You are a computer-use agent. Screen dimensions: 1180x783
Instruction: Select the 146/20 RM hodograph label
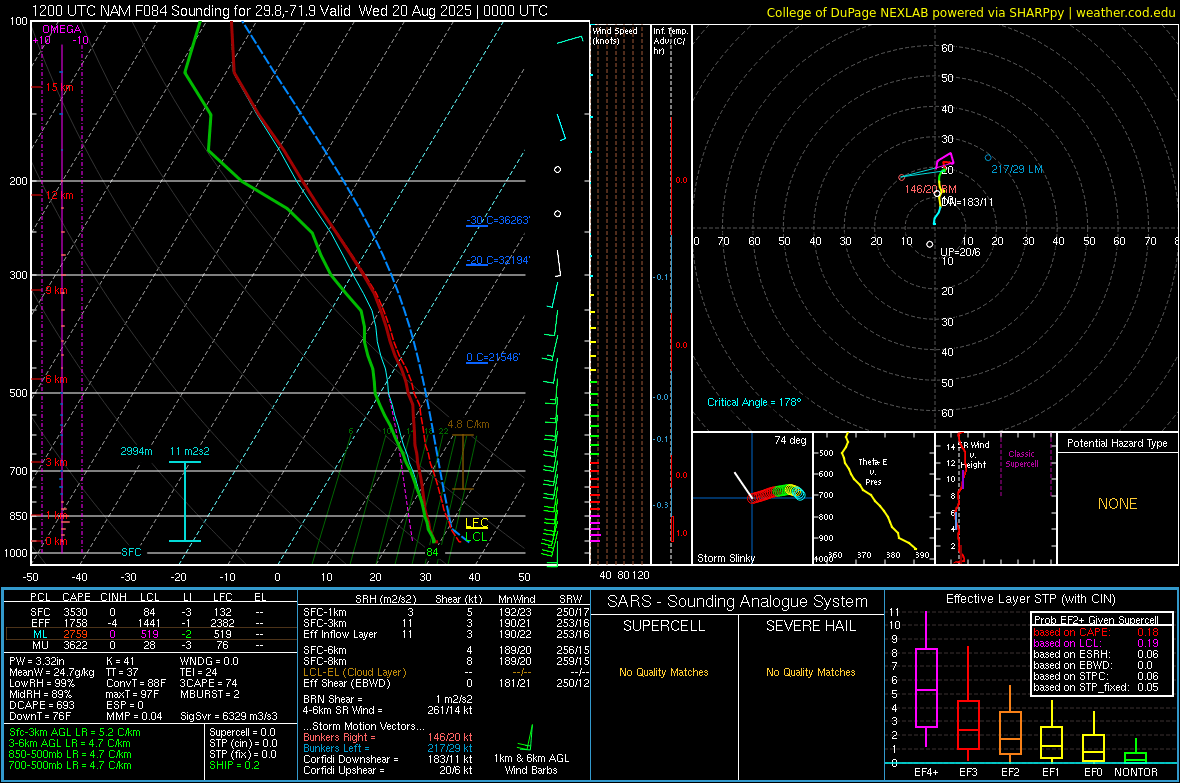click(x=930, y=189)
